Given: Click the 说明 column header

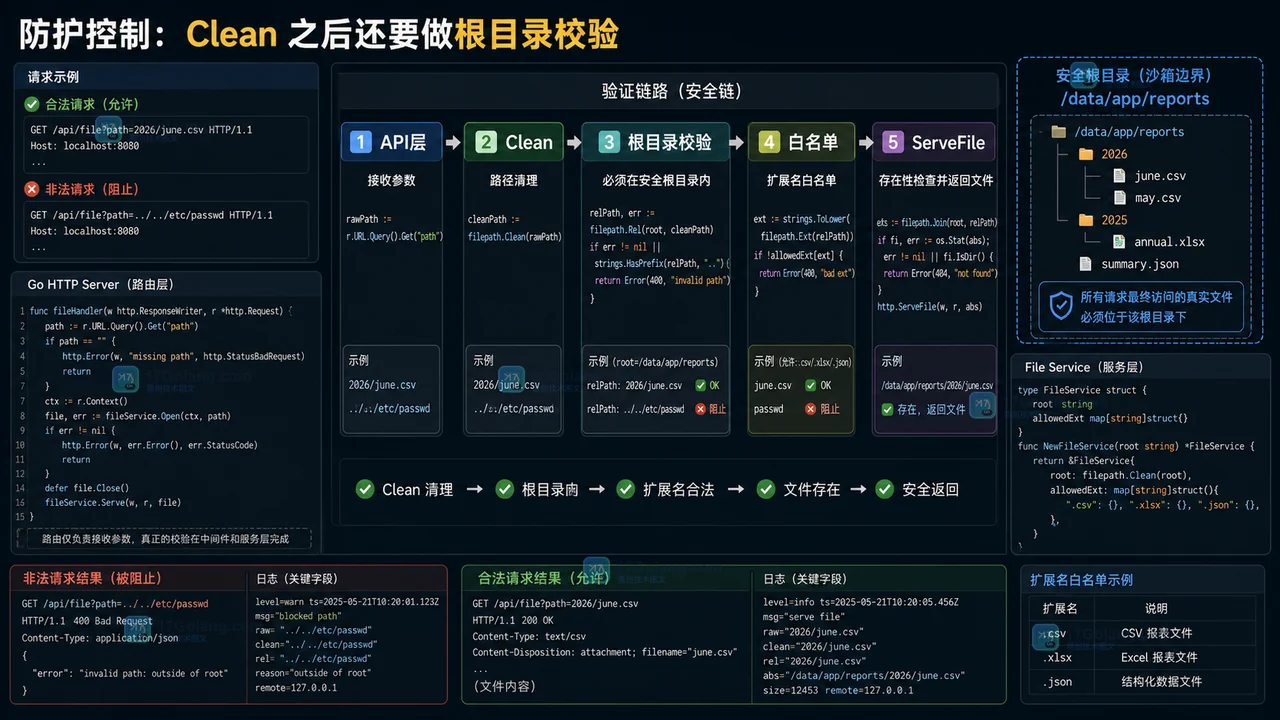Looking at the screenshot, I should pyautogui.click(x=1156, y=608).
